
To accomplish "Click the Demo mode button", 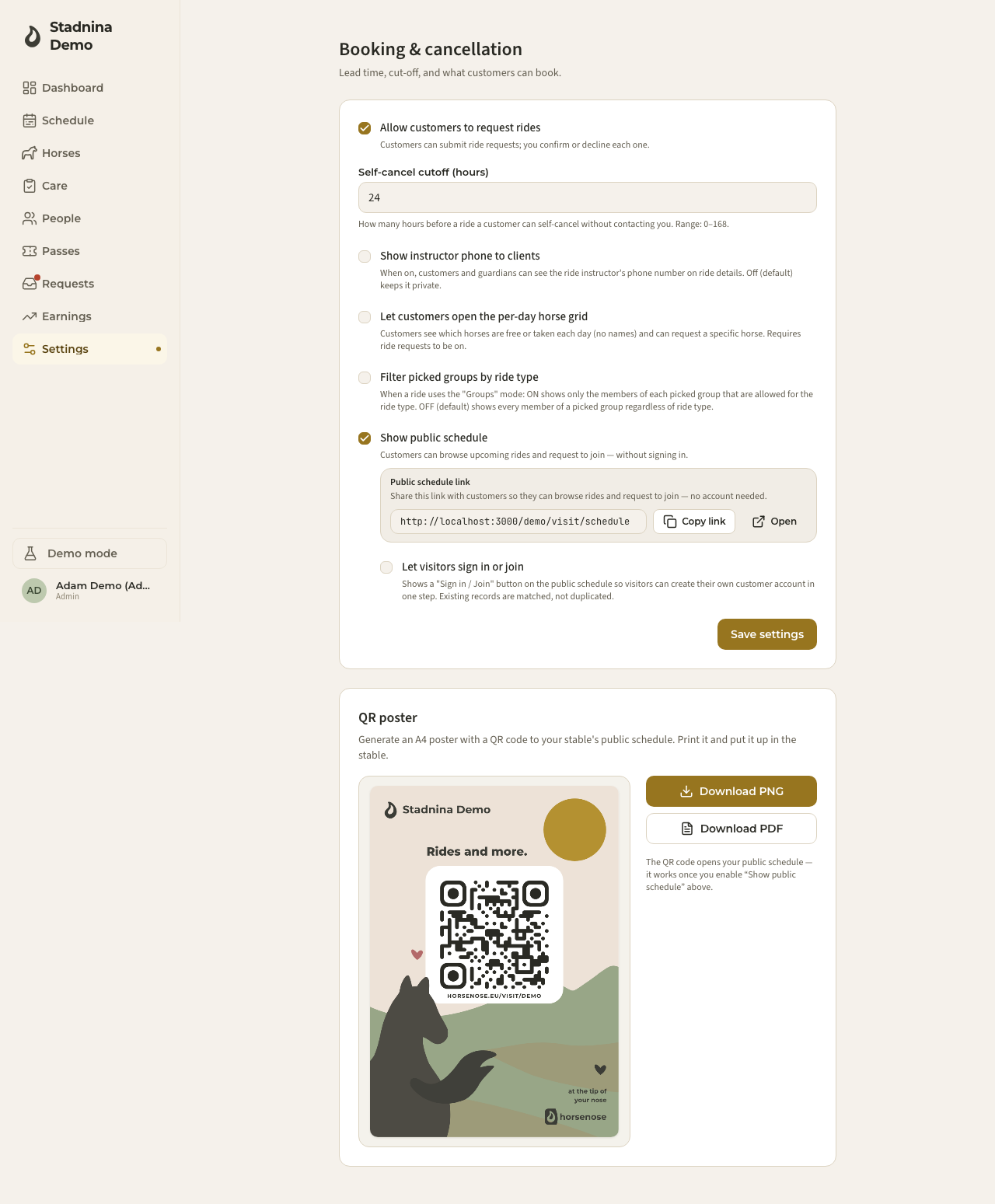I will coord(89,553).
